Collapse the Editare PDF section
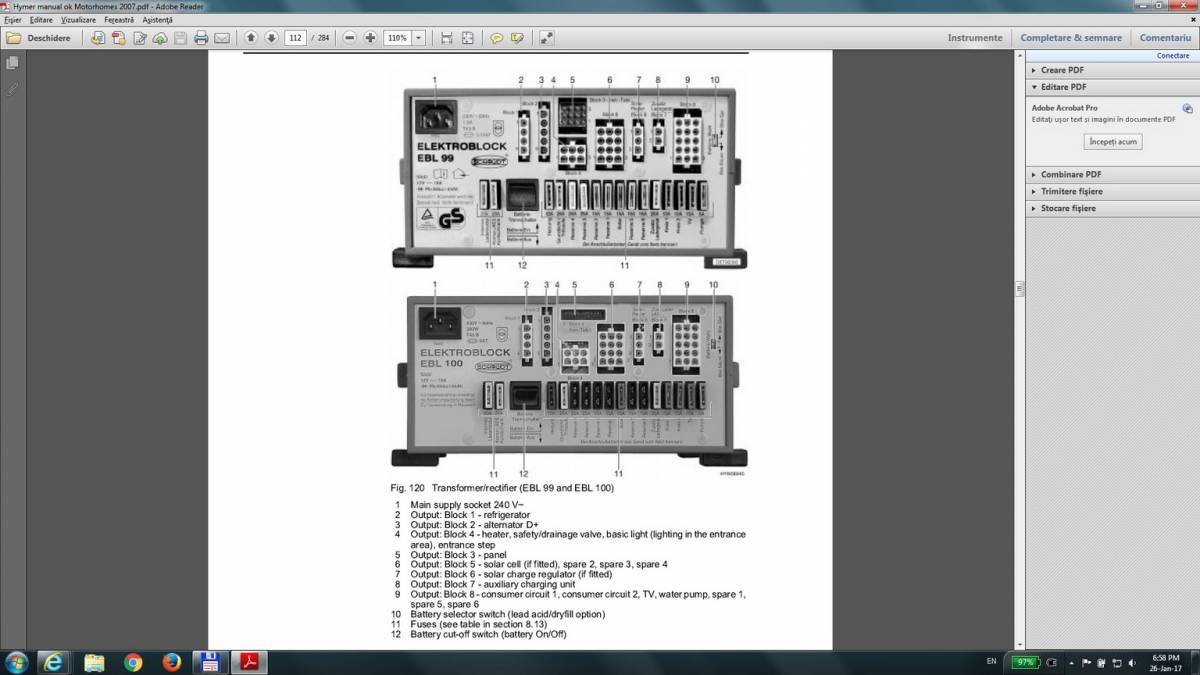 1063,87
